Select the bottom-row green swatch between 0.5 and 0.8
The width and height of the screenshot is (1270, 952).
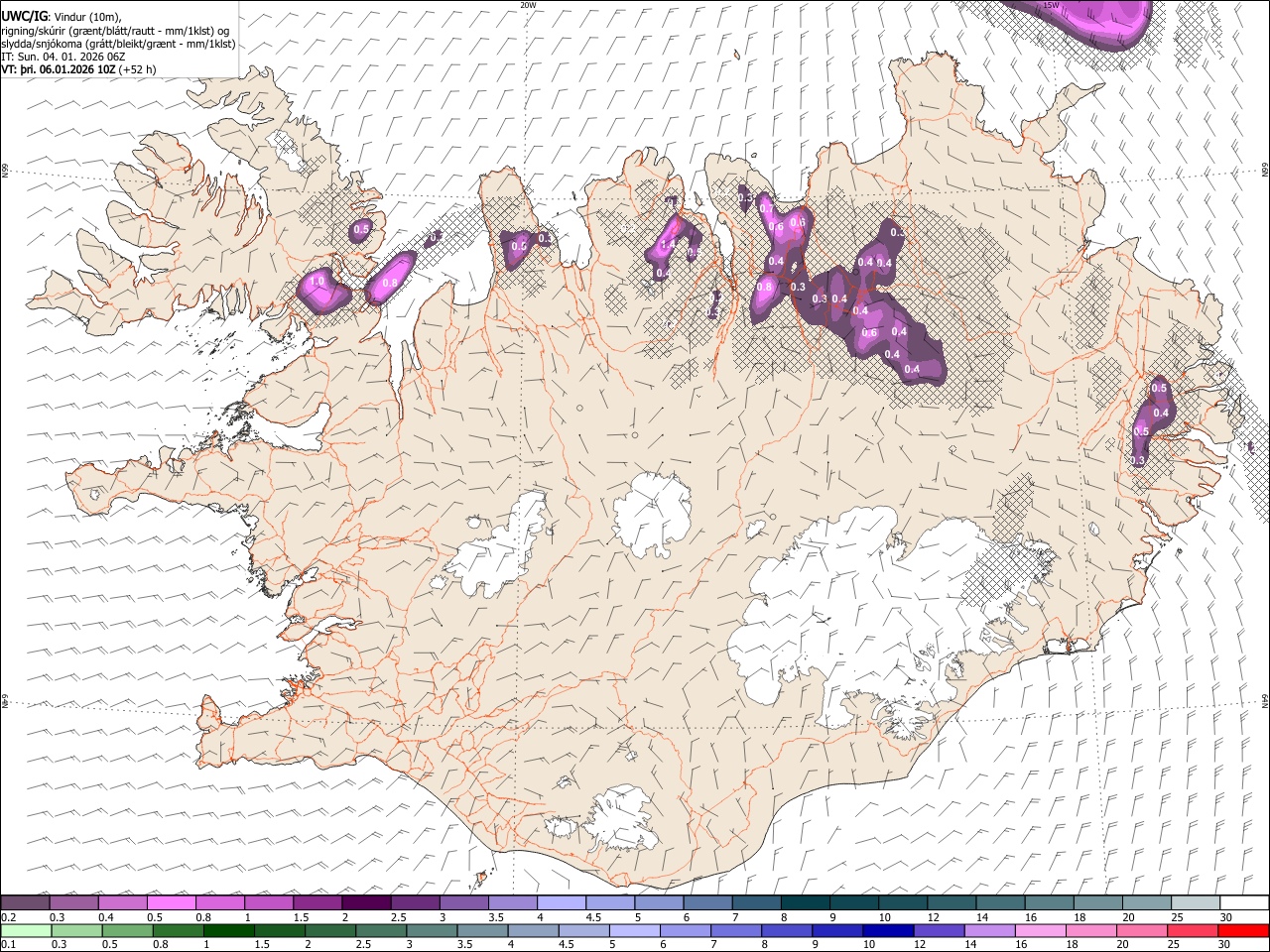tap(127, 931)
